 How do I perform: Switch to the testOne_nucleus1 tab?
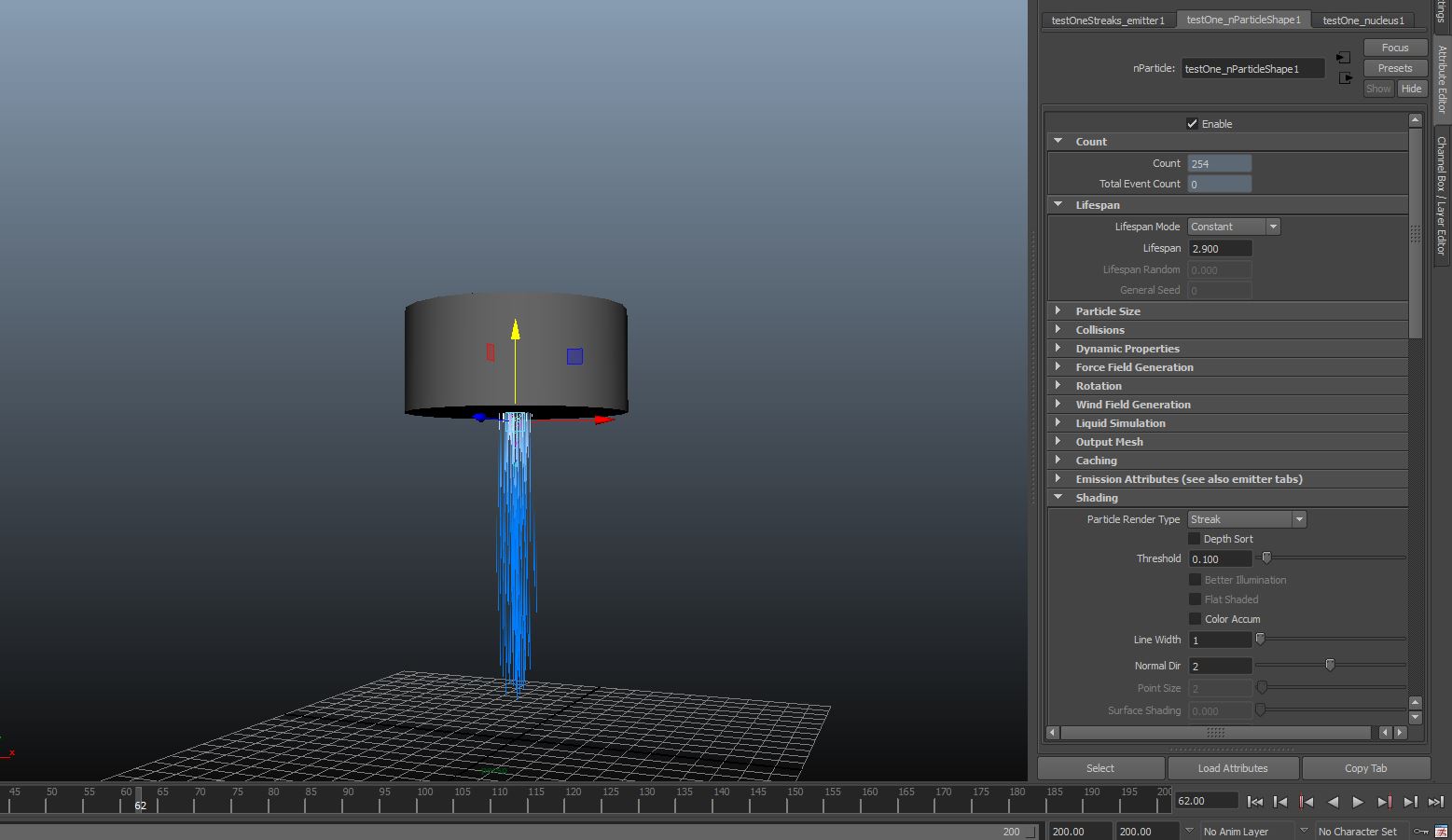point(1362,20)
